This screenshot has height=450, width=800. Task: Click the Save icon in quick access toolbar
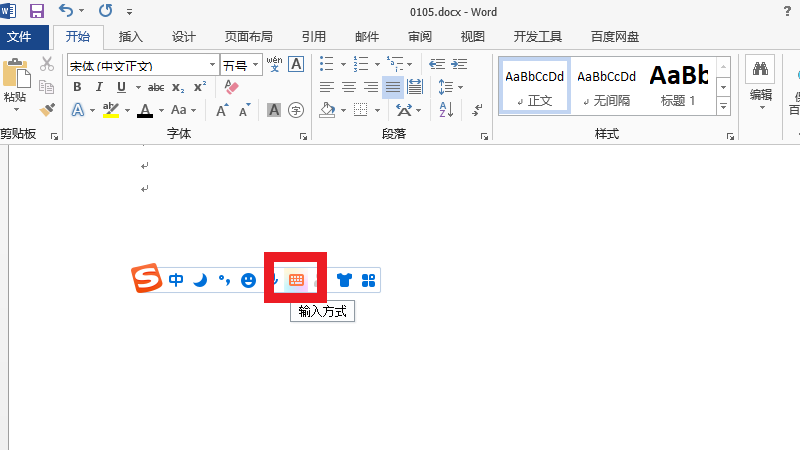pos(37,12)
